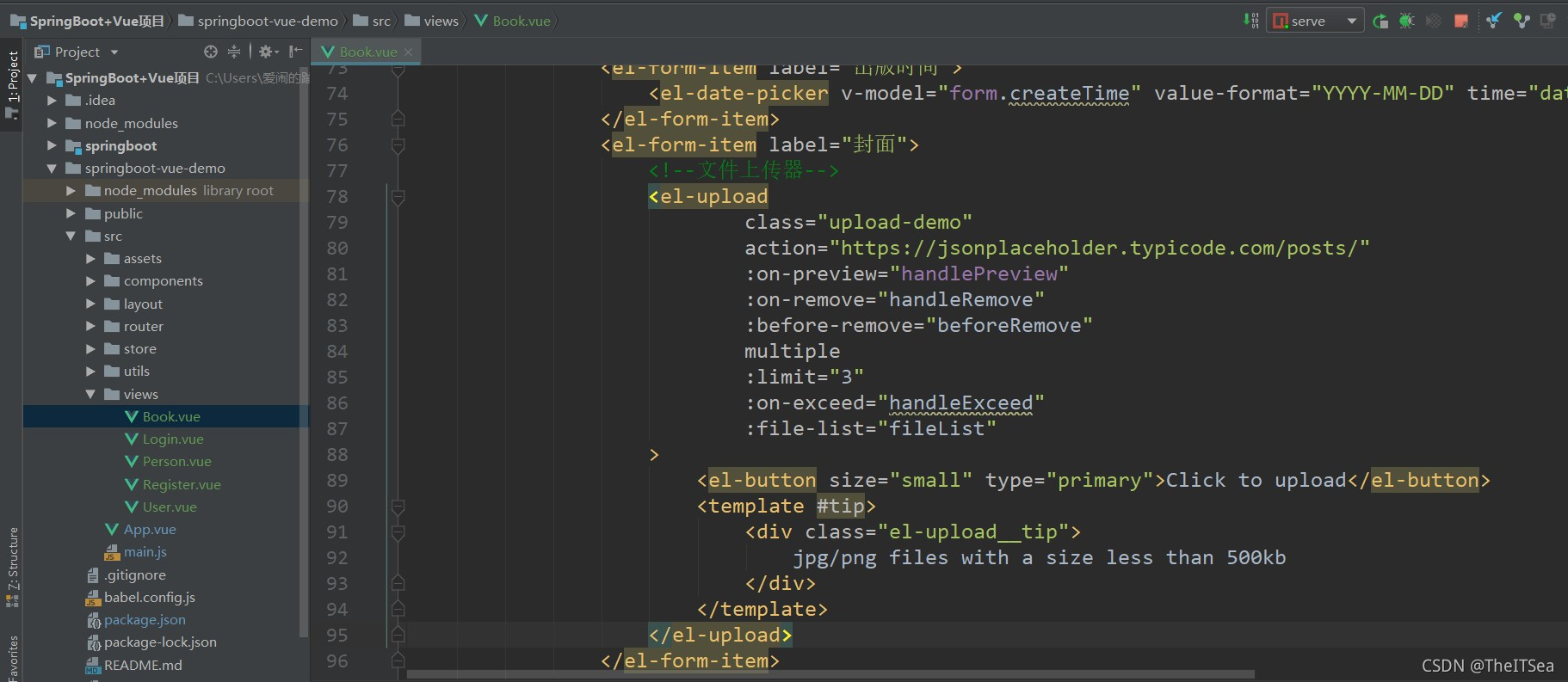This screenshot has height=682, width=1568.
Task: Click the green Rerun serve icon
Action: tap(1380, 21)
